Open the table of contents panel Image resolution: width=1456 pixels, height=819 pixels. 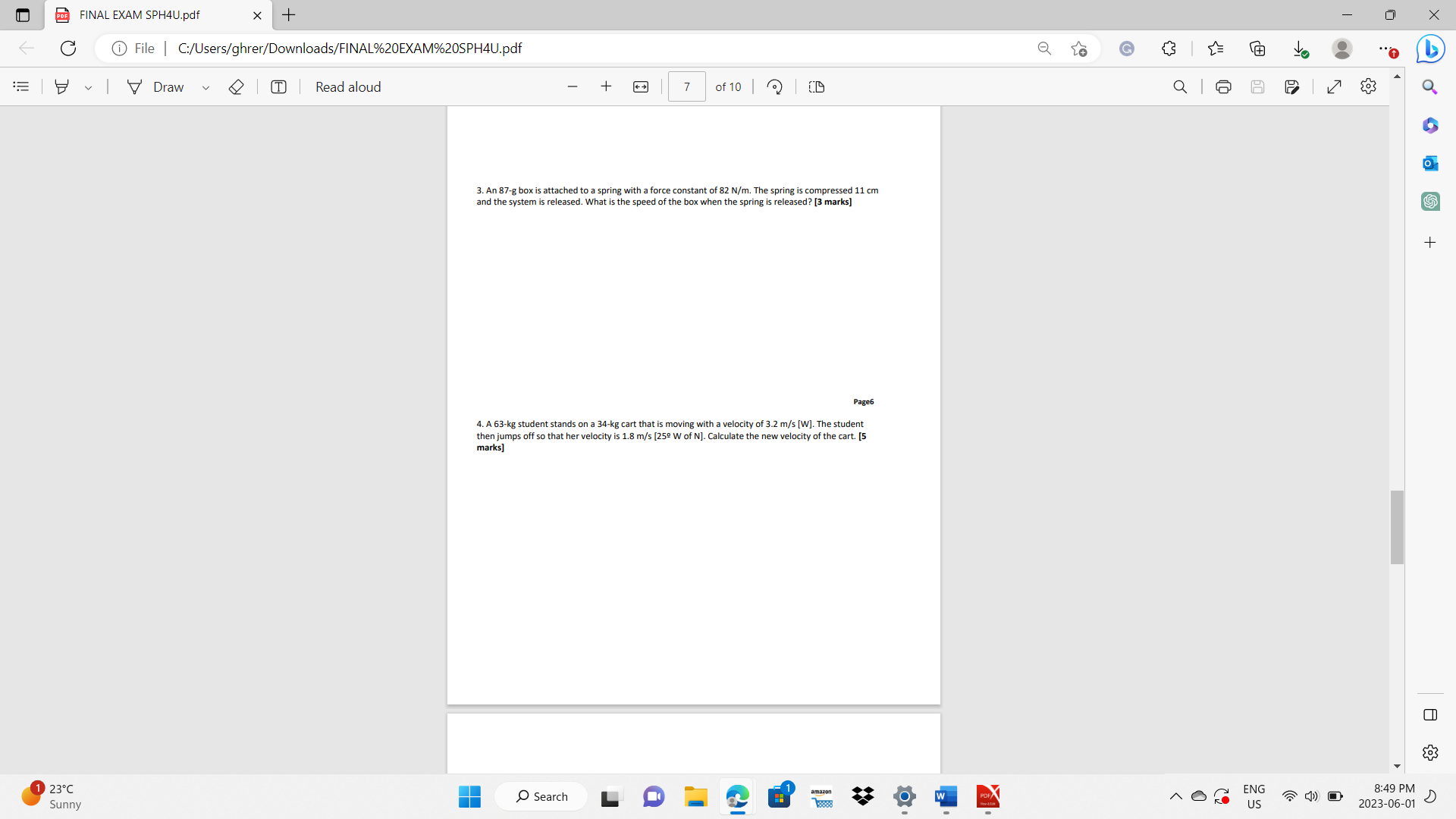pos(20,86)
